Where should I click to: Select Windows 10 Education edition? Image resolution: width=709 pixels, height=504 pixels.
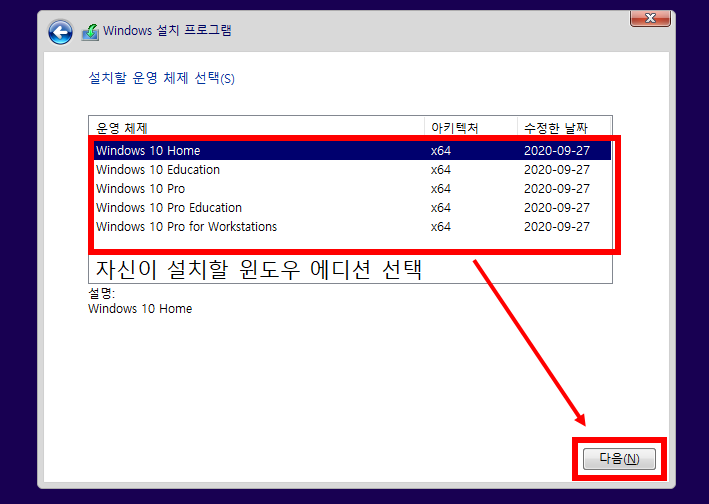click(352, 170)
